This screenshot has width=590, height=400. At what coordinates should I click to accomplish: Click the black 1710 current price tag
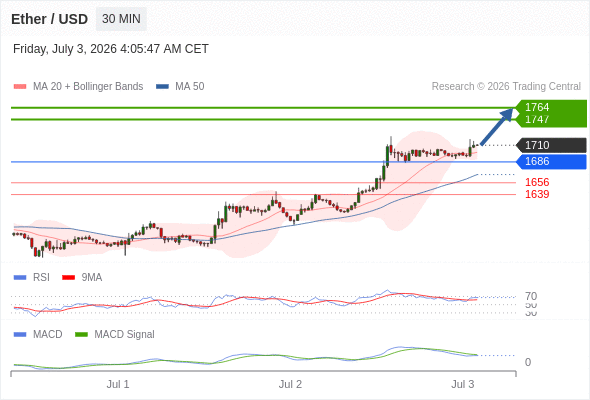coord(551,145)
